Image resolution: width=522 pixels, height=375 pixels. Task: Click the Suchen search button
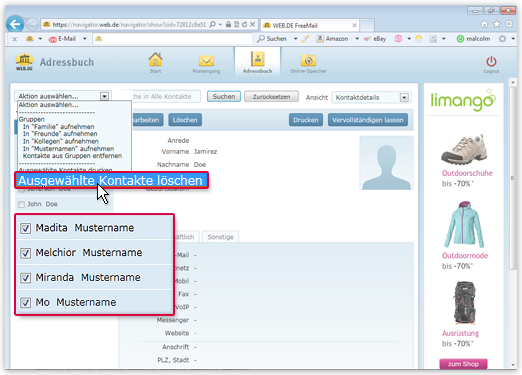[224, 97]
